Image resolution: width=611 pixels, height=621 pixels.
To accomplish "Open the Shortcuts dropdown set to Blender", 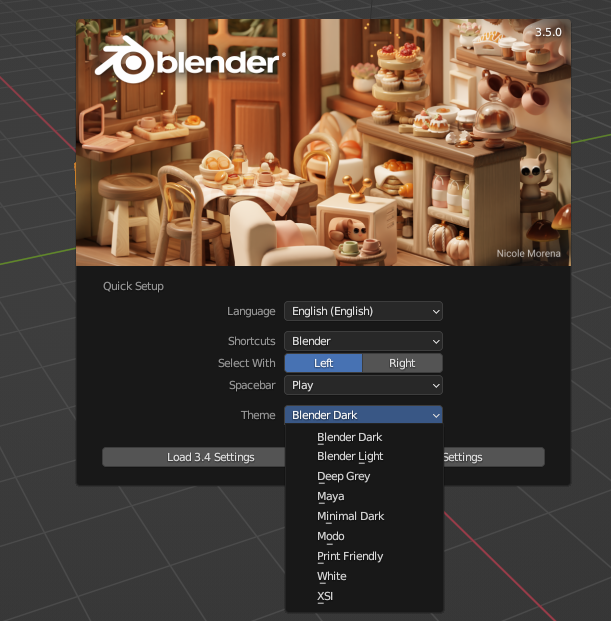I will [x=363, y=341].
